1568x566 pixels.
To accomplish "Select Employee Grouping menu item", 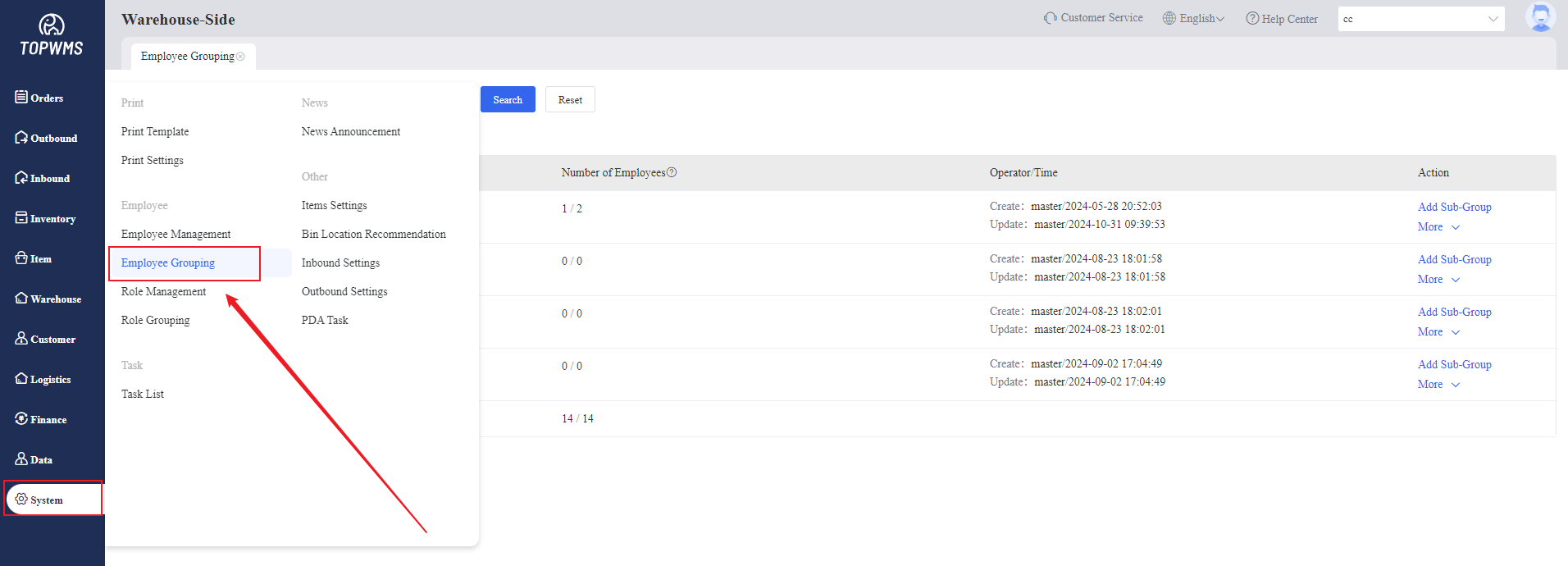I will click(168, 262).
